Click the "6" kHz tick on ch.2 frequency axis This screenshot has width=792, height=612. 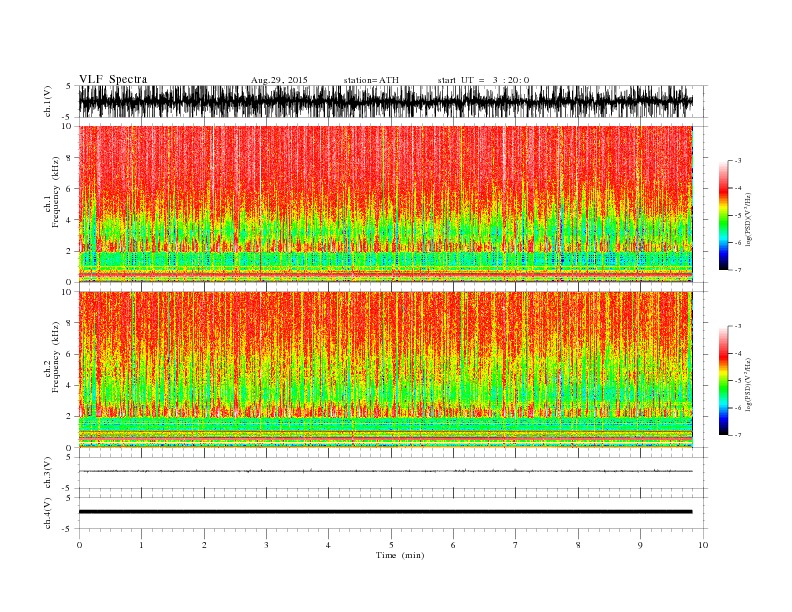tap(69, 354)
